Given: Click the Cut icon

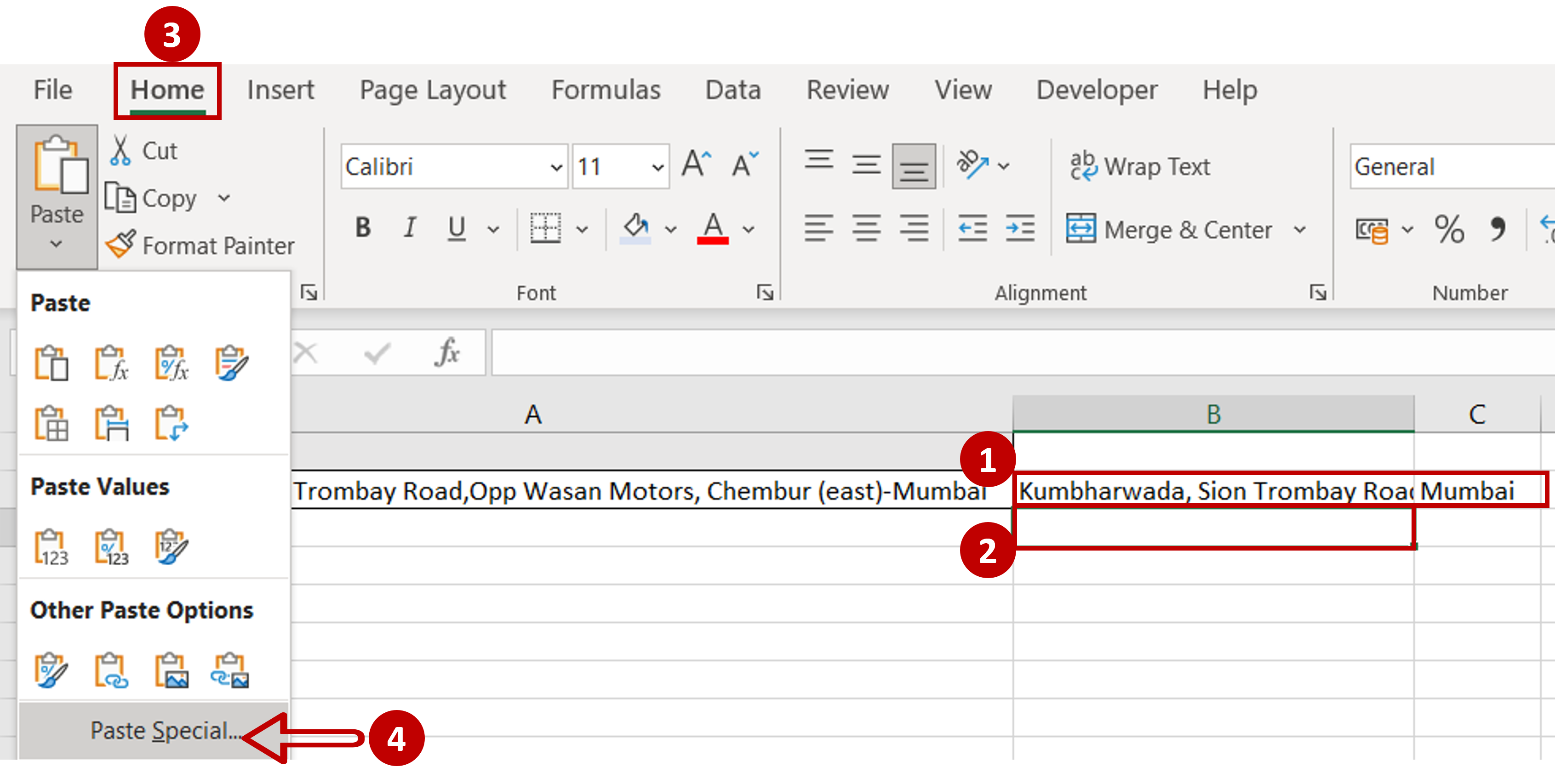Looking at the screenshot, I should click(x=121, y=150).
